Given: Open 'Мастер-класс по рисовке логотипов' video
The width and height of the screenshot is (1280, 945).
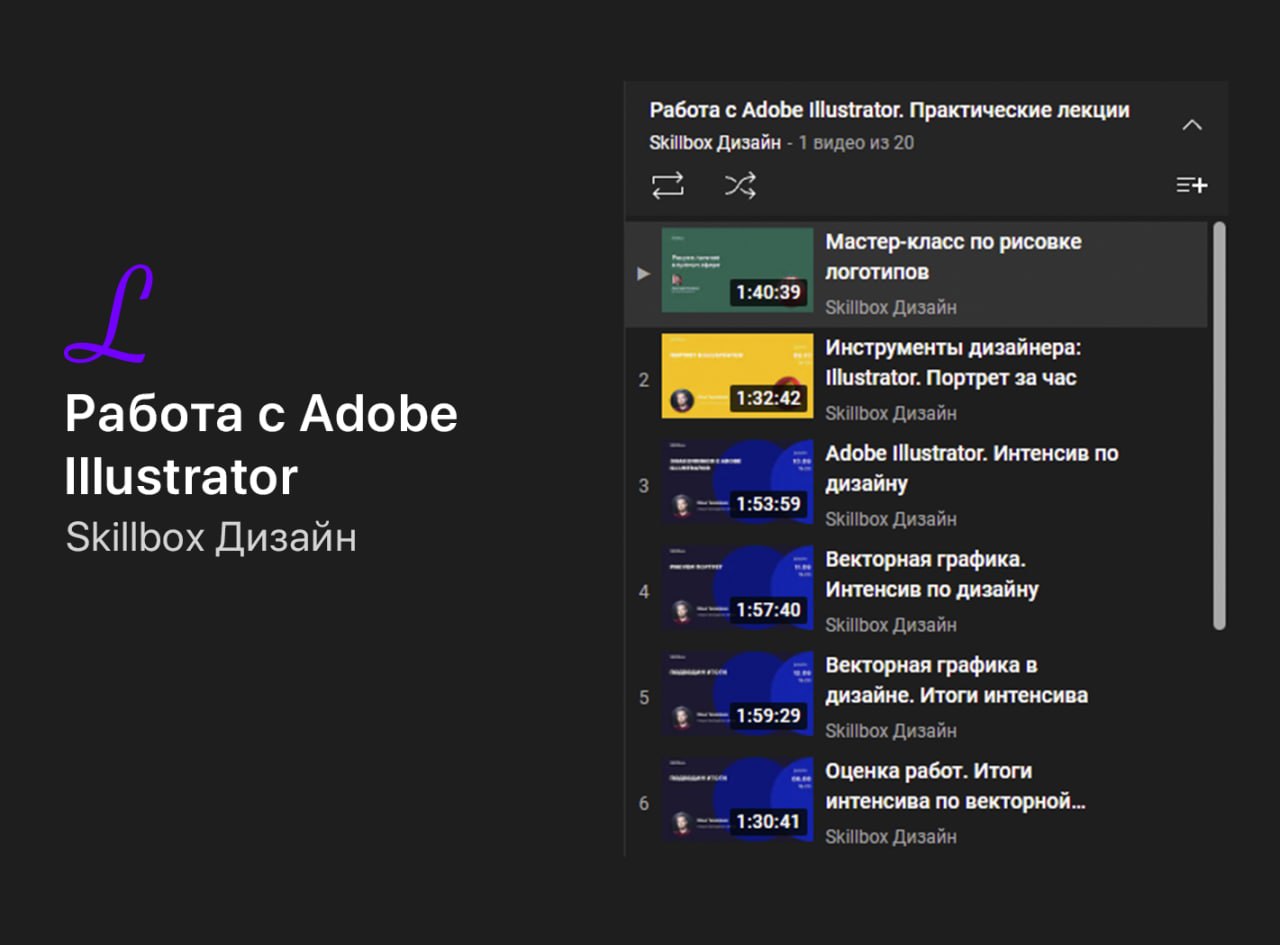Looking at the screenshot, I should [952, 257].
